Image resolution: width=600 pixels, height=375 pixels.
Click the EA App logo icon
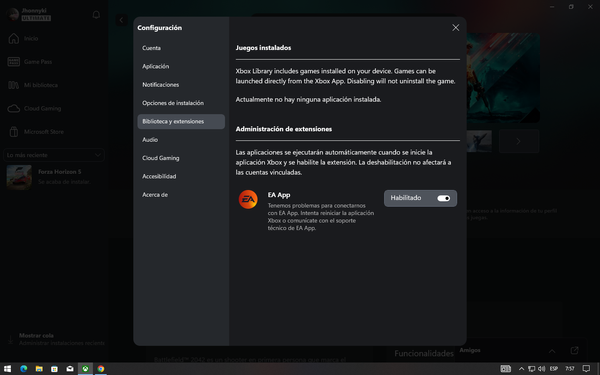pyautogui.click(x=248, y=199)
